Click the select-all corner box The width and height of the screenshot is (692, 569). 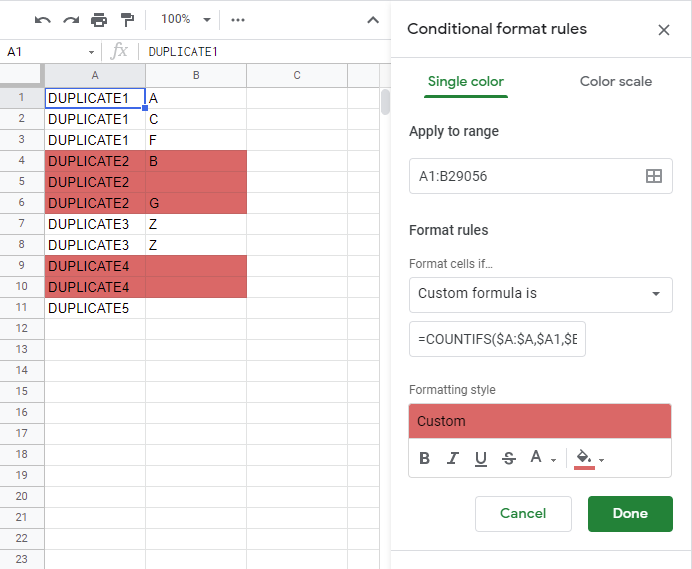(x=22, y=75)
